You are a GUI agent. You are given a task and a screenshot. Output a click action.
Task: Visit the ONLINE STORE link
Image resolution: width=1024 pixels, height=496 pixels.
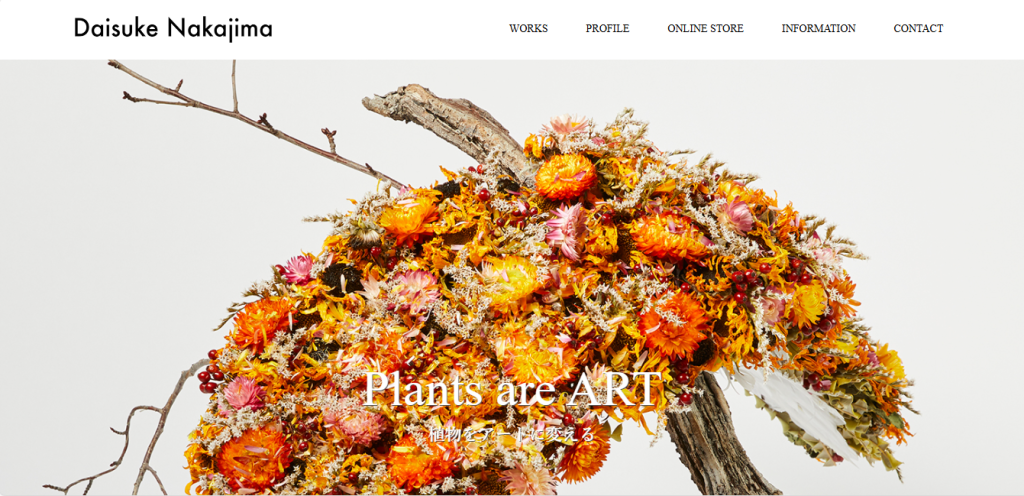click(x=705, y=29)
